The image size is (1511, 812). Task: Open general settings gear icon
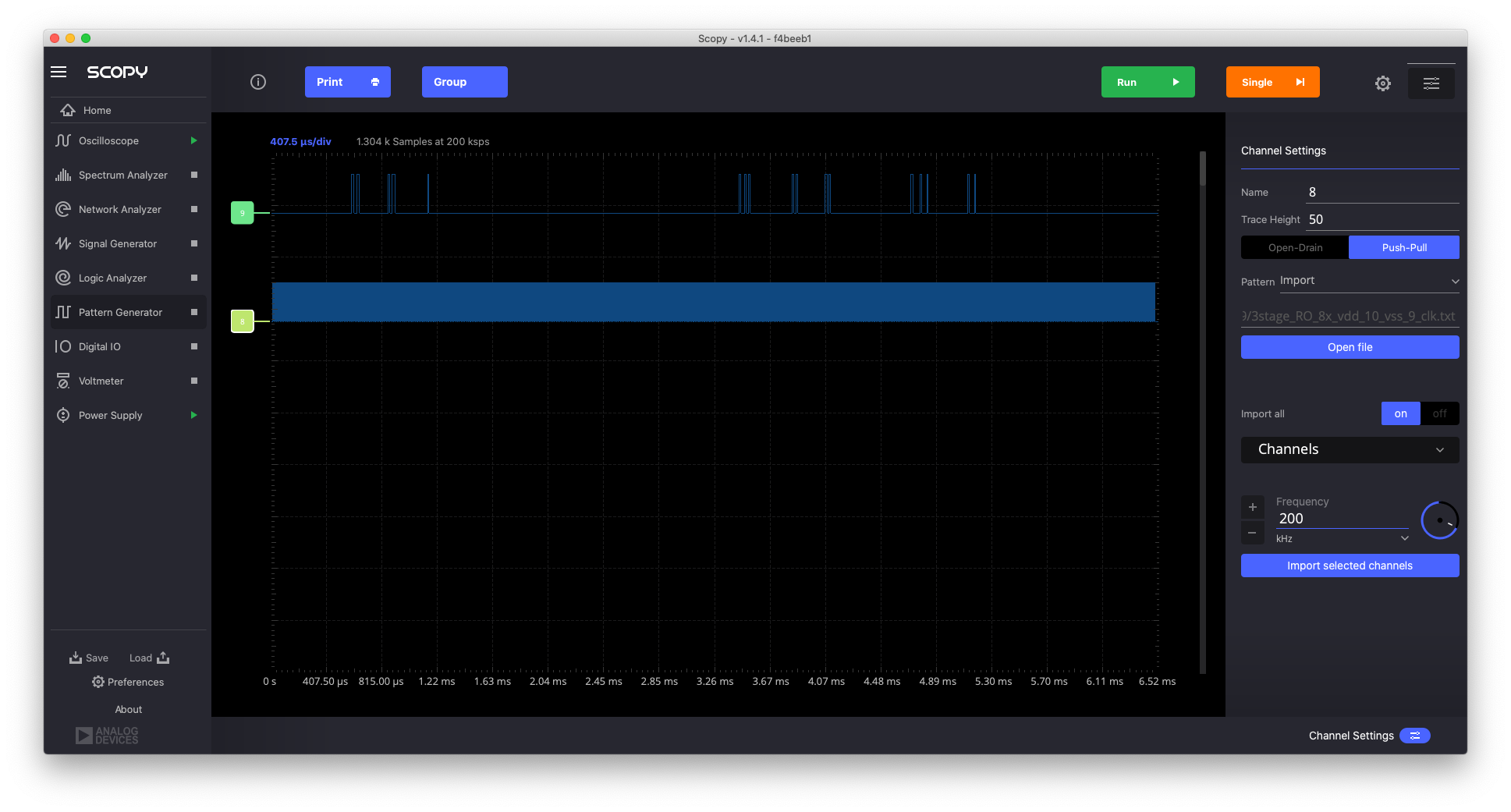[1383, 83]
